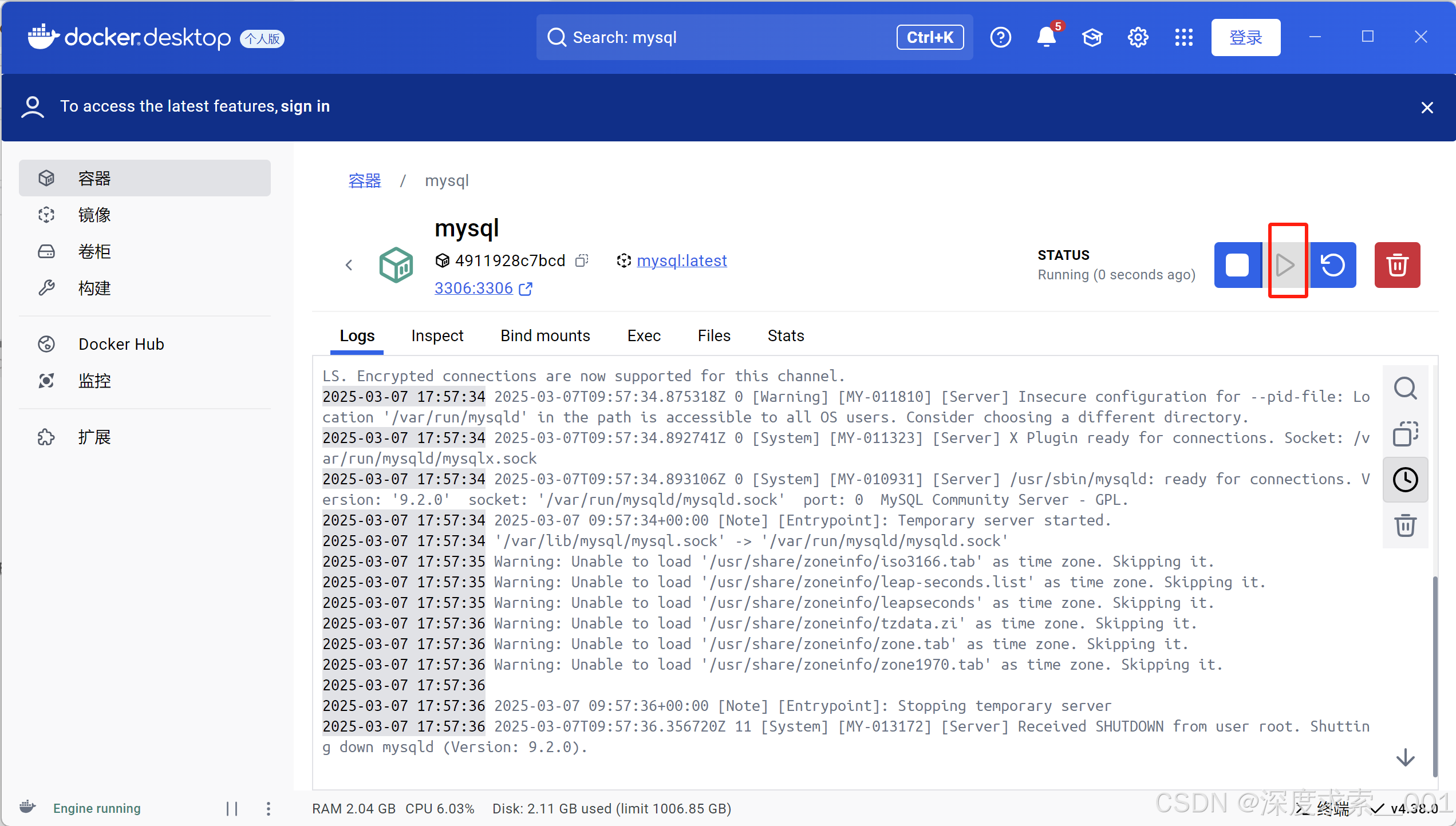Screen dimensions: 1456x826
Task: Open the mysql:latest image link
Action: coord(681,260)
